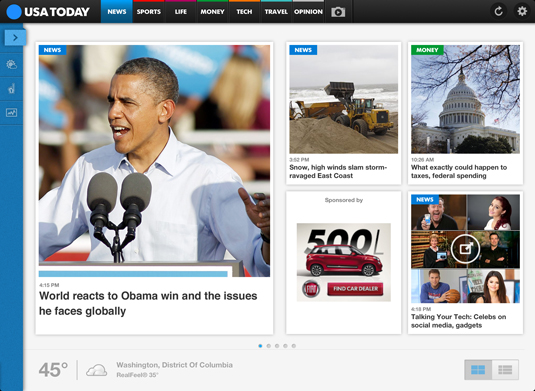Open 'What exactly could happen to taxes' story
Viewport: 535px width, 391px height.
click(459, 172)
